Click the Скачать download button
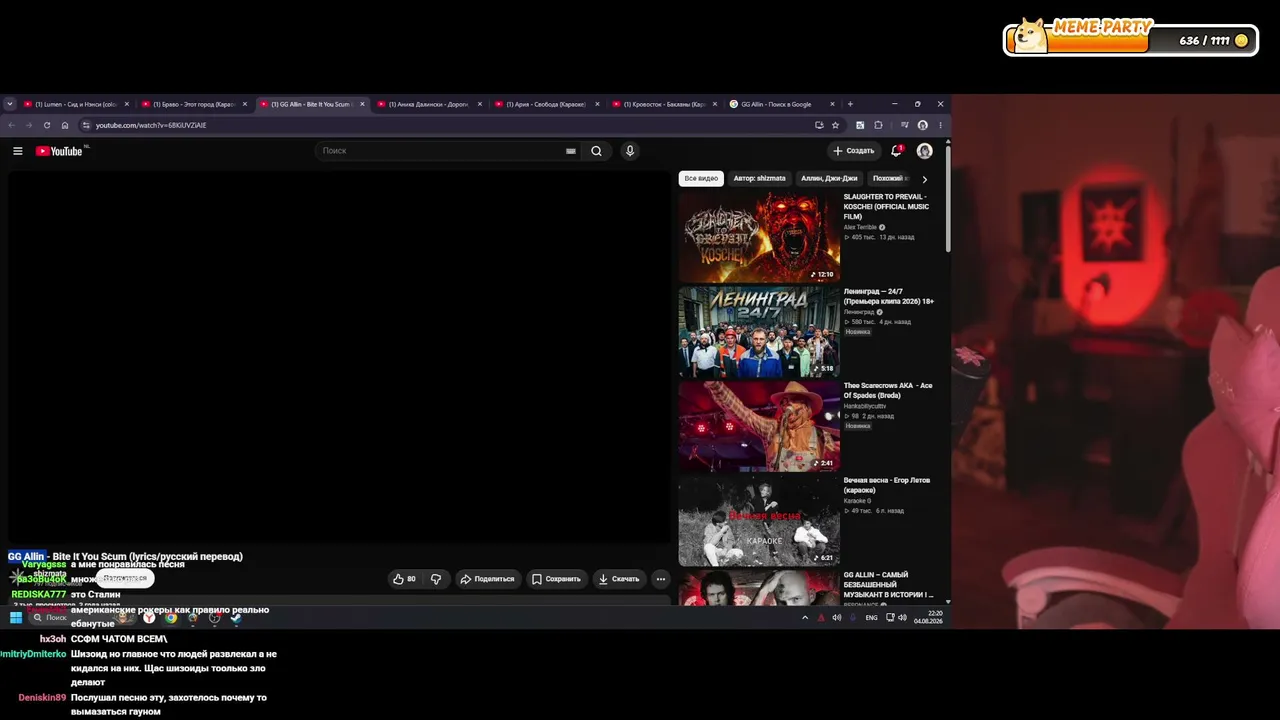The image size is (1280, 720). [x=618, y=579]
